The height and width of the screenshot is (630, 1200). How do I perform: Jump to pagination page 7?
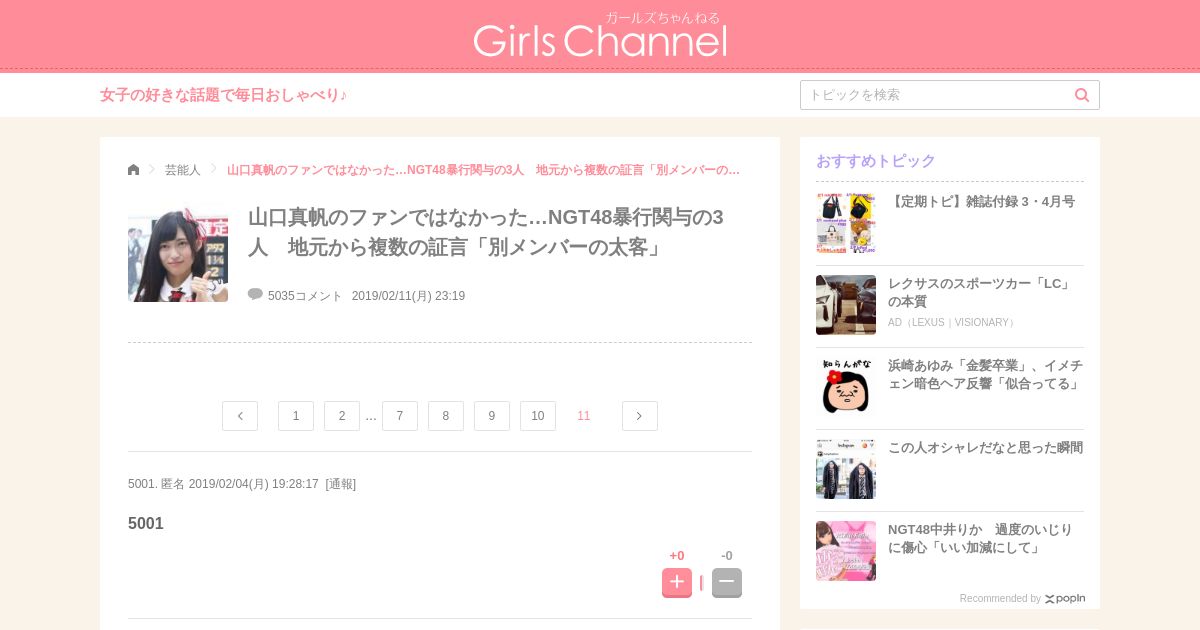tap(400, 416)
